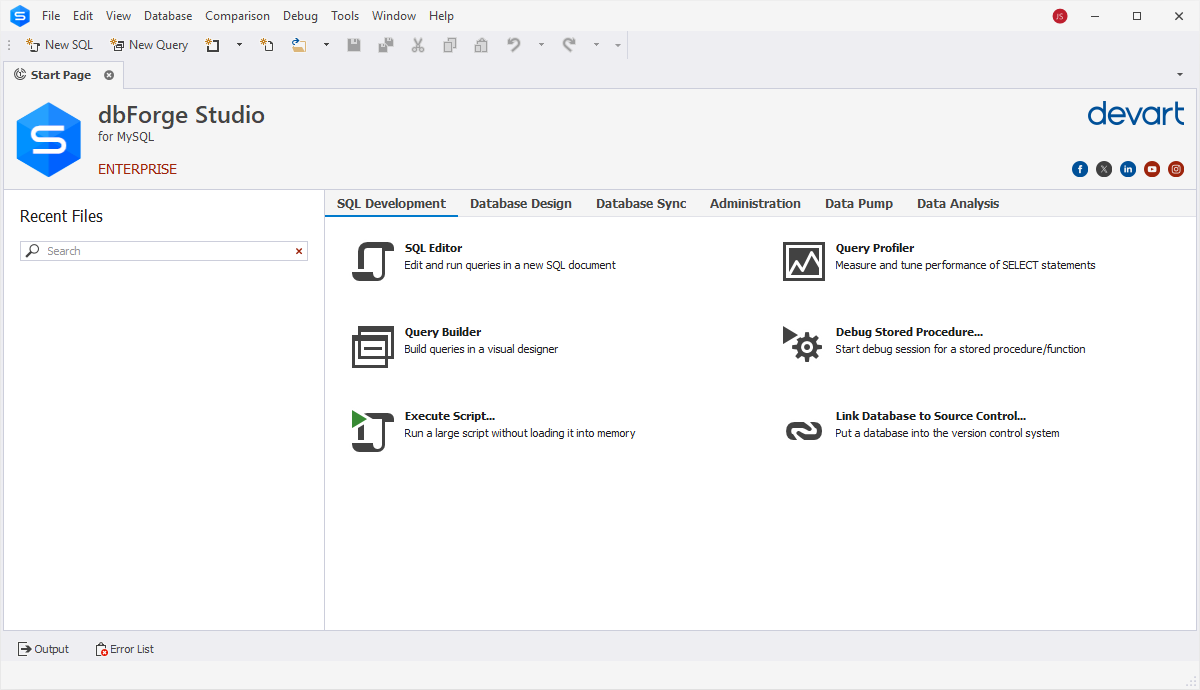
Task: Open the Error List panel
Action: pos(125,649)
